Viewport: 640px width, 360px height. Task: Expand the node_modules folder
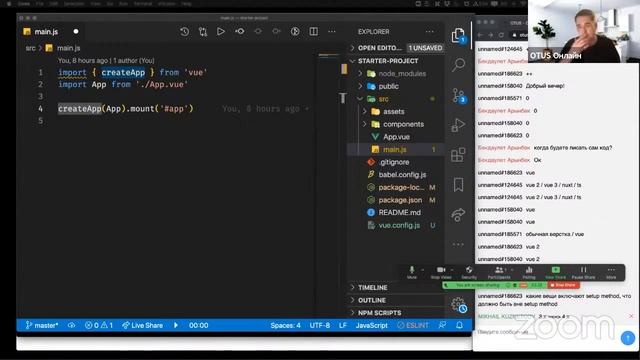coord(396,73)
